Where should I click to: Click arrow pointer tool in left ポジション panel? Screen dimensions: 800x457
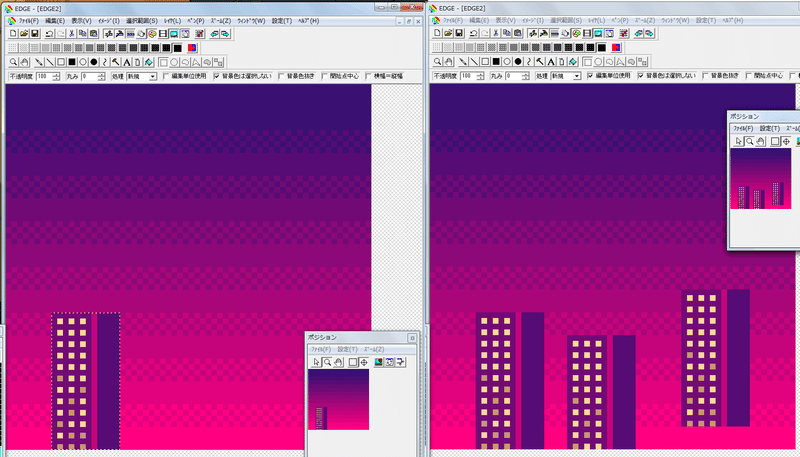(316, 362)
